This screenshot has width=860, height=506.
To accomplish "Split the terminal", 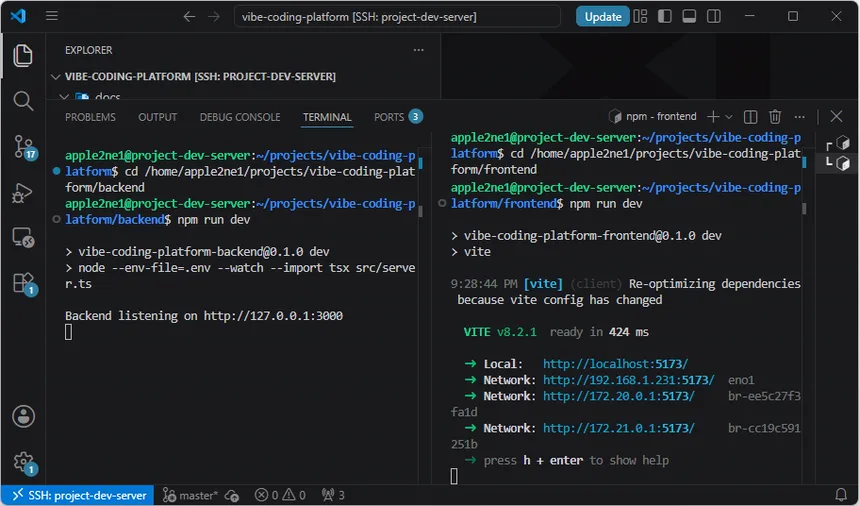I will point(750,117).
